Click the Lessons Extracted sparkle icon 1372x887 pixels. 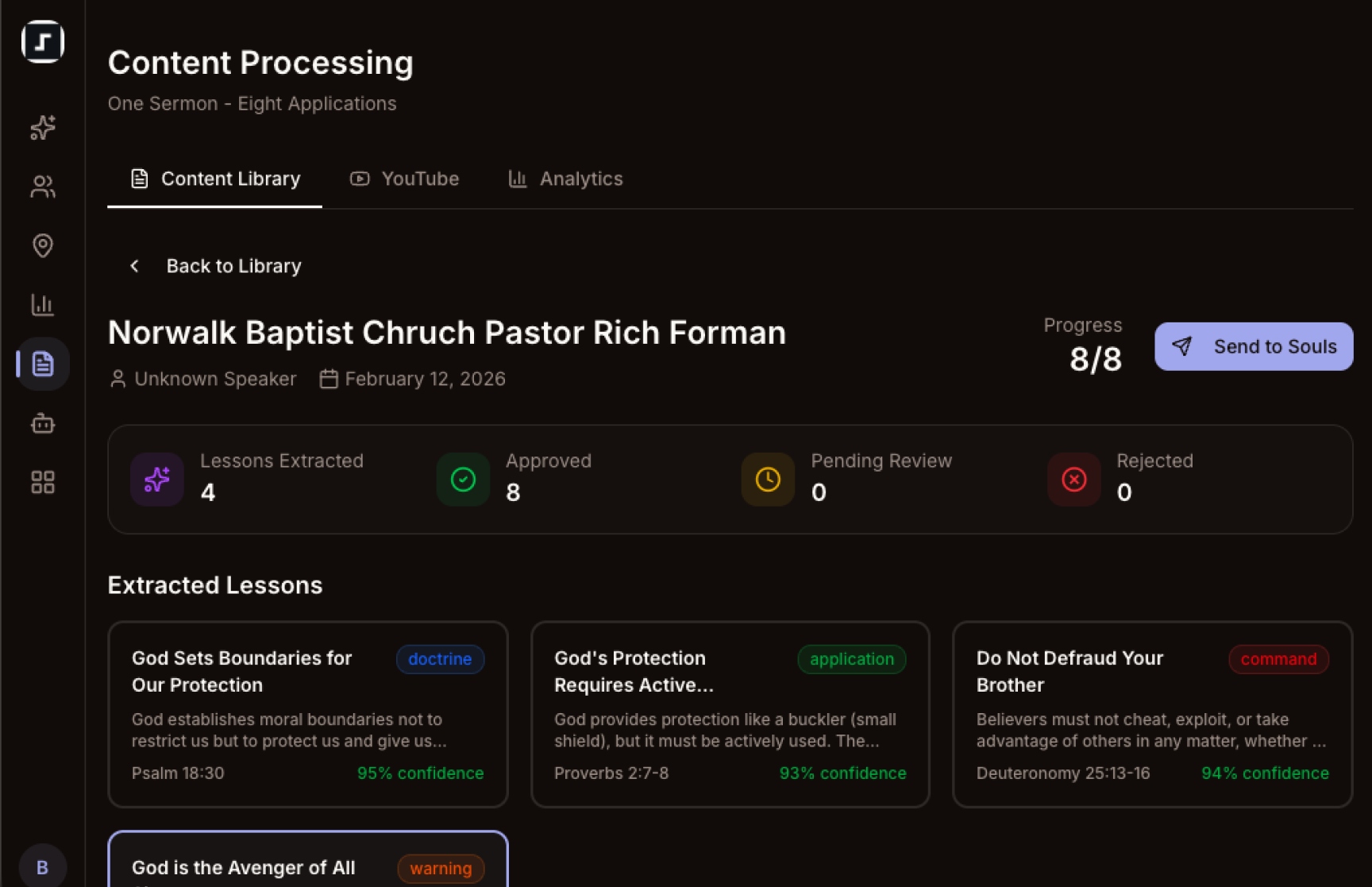[156, 479]
